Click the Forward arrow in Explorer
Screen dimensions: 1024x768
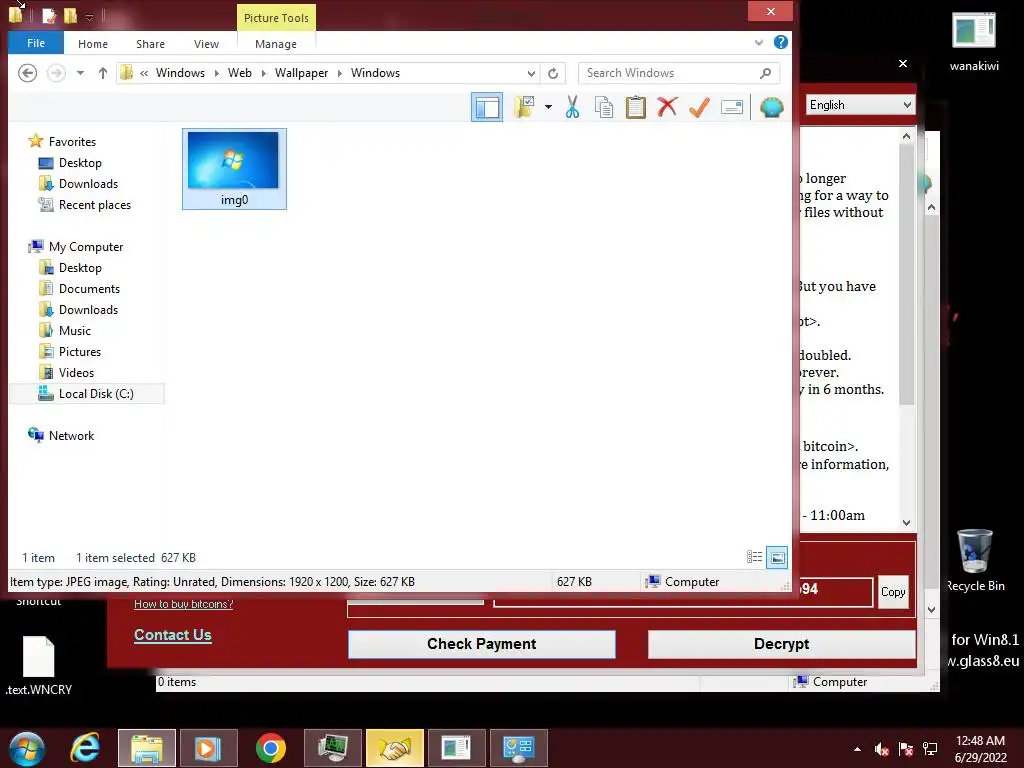[x=56, y=73]
